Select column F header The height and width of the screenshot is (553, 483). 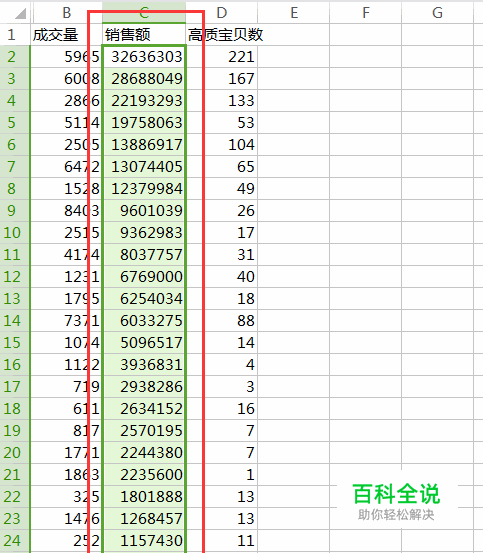[366, 13]
